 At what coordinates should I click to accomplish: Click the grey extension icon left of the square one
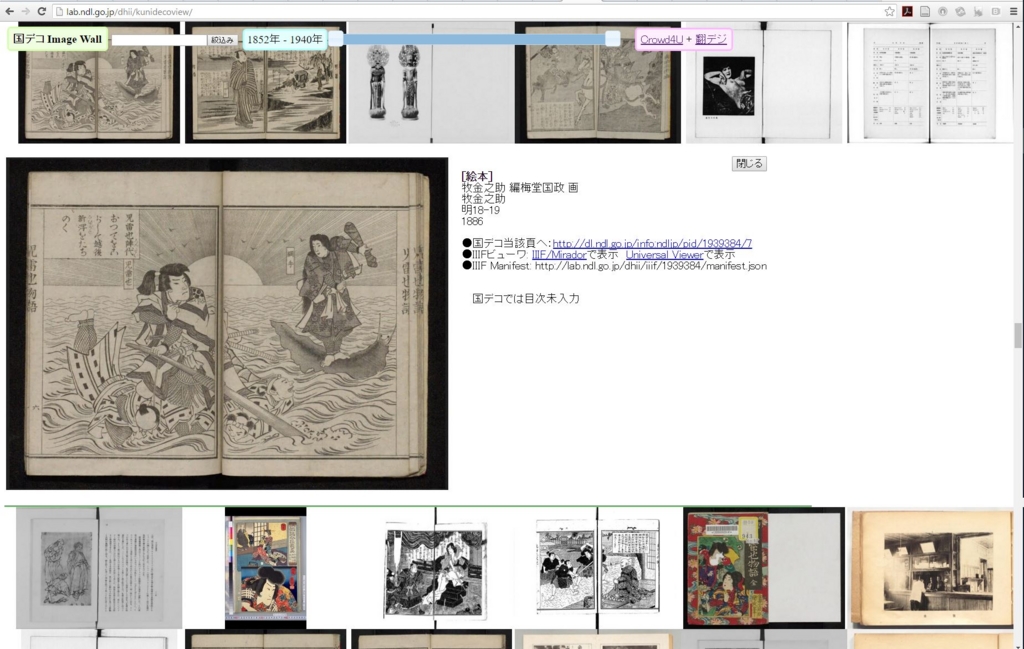978,11
